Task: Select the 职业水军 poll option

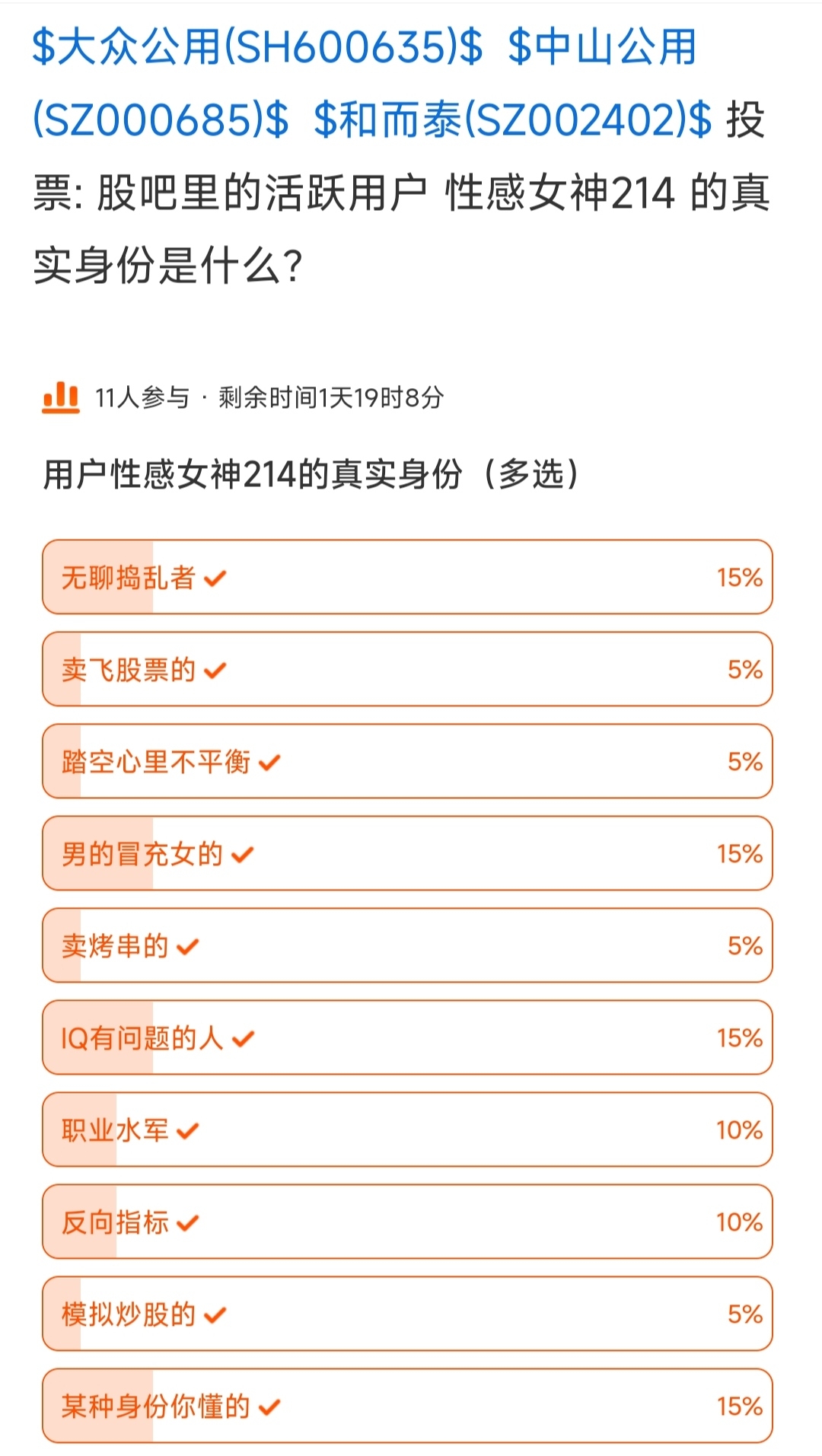Action: pos(407,1129)
